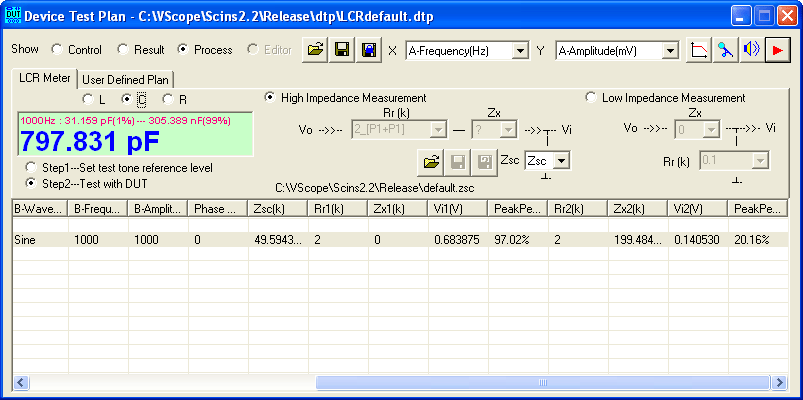Select Step1 Set test tone reference level
Viewport: 803px width, 400px height.
pyautogui.click(x=33, y=167)
